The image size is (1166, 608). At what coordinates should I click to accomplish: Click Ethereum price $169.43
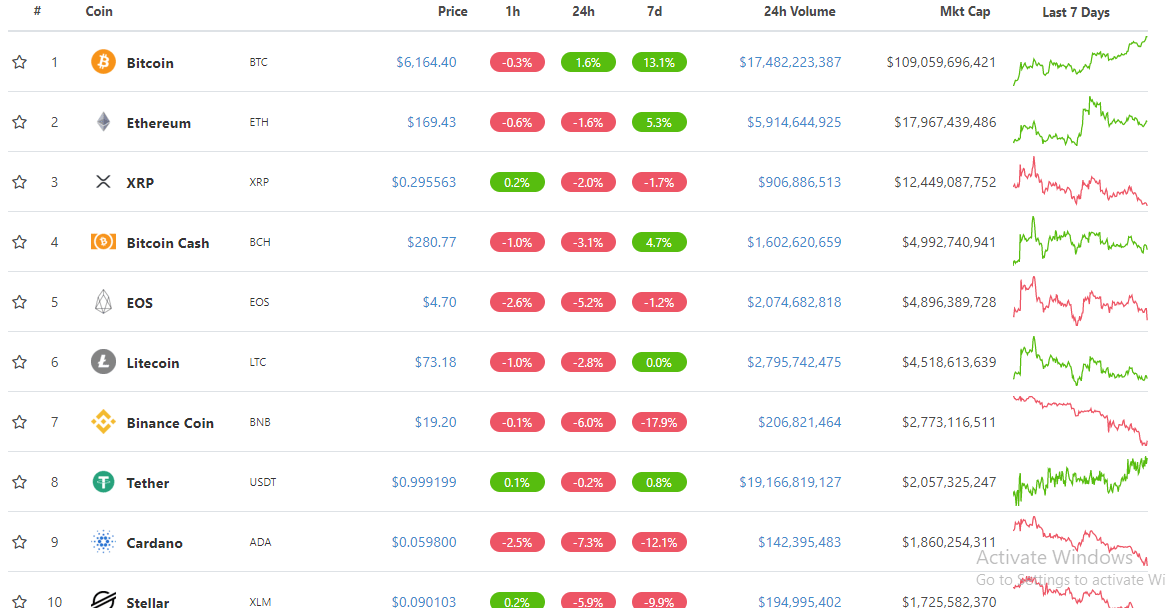pyautogui.click(x=431, y=122)
